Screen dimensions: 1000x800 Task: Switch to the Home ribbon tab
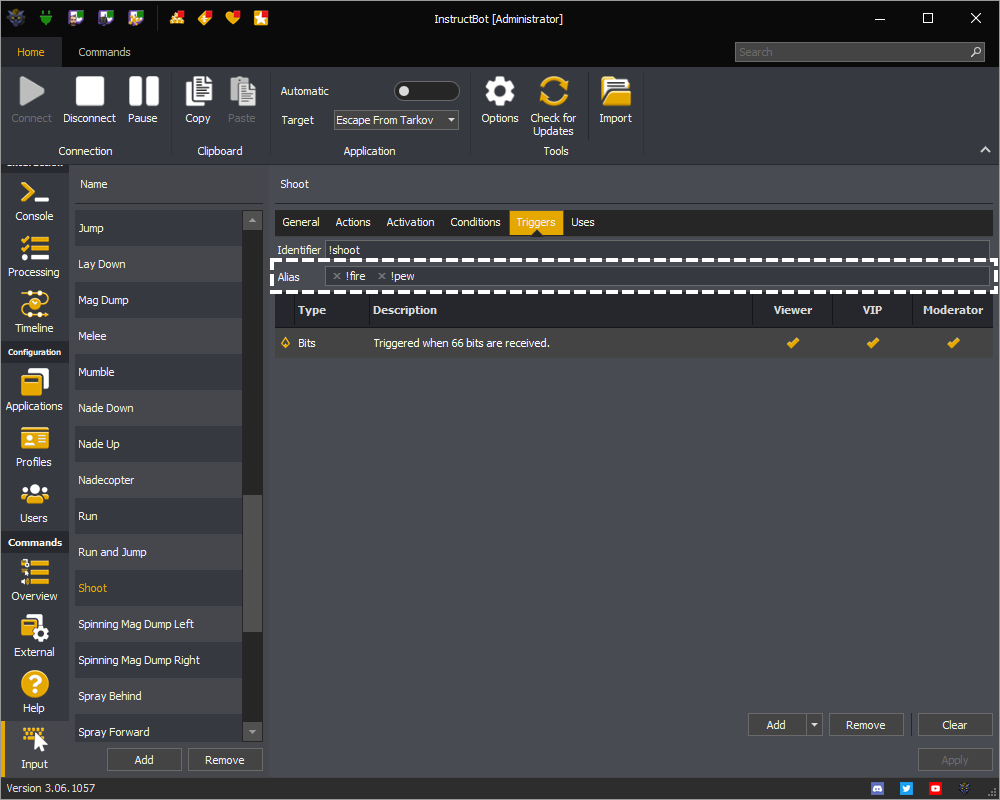pos(31,52)
